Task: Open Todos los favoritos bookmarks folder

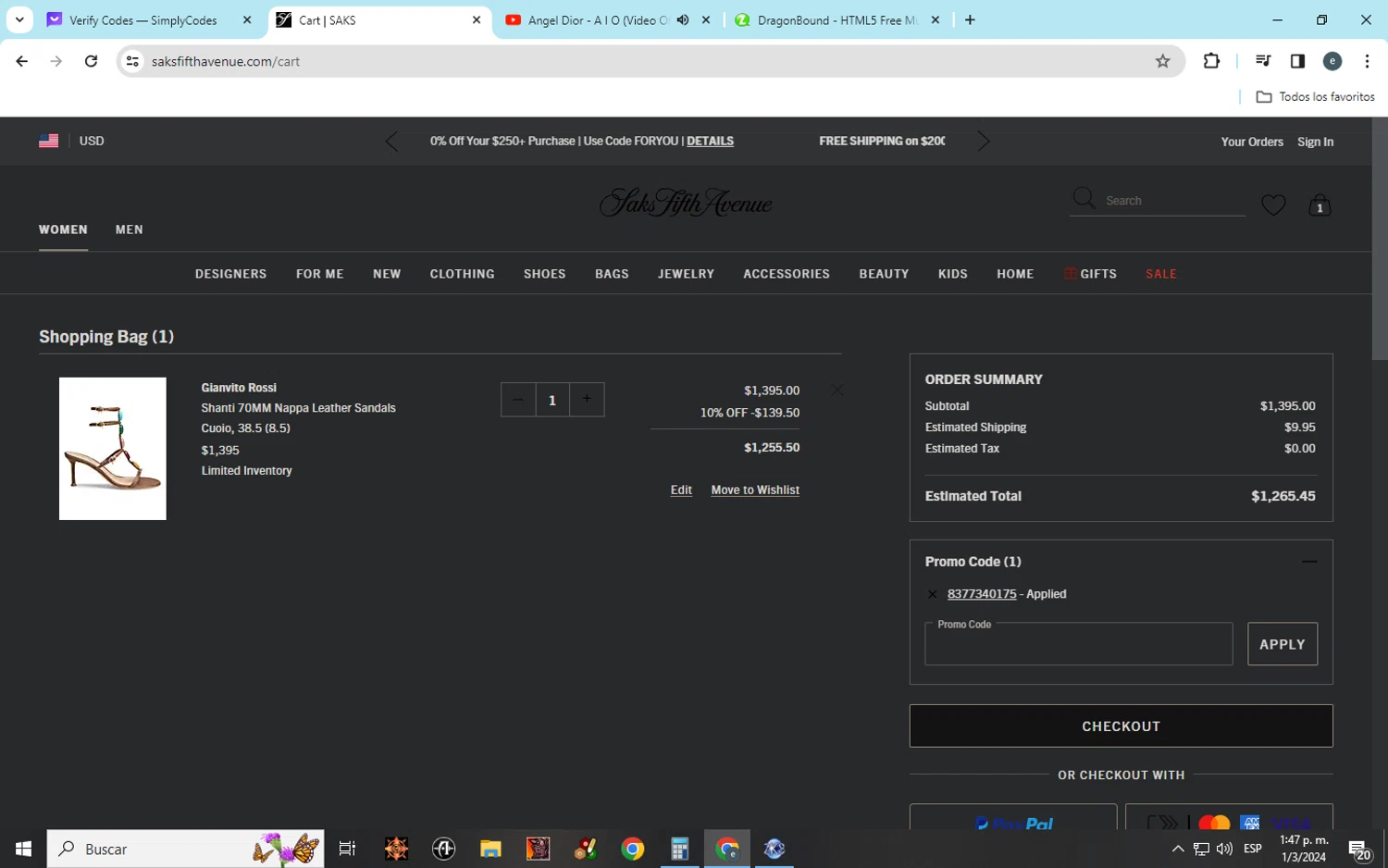Action: coord(1315,96)
